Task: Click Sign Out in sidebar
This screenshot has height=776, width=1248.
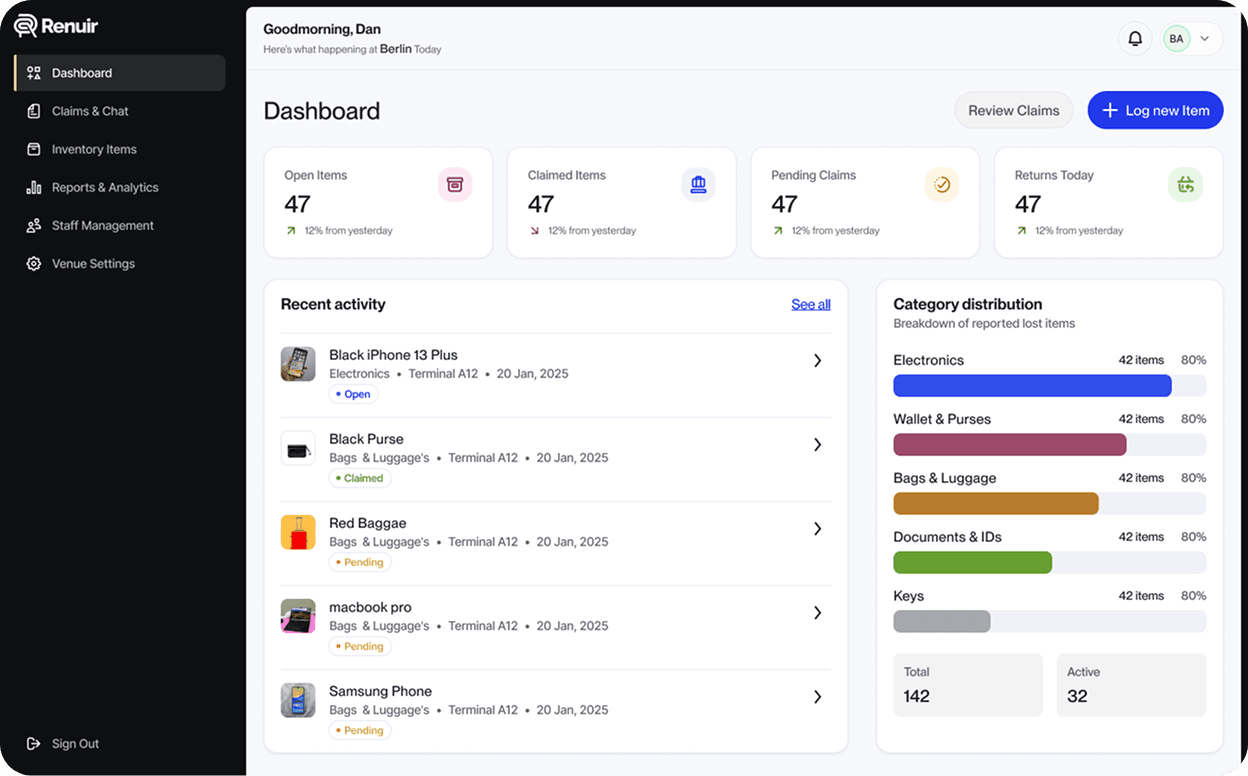Action: tap(64, 744)
